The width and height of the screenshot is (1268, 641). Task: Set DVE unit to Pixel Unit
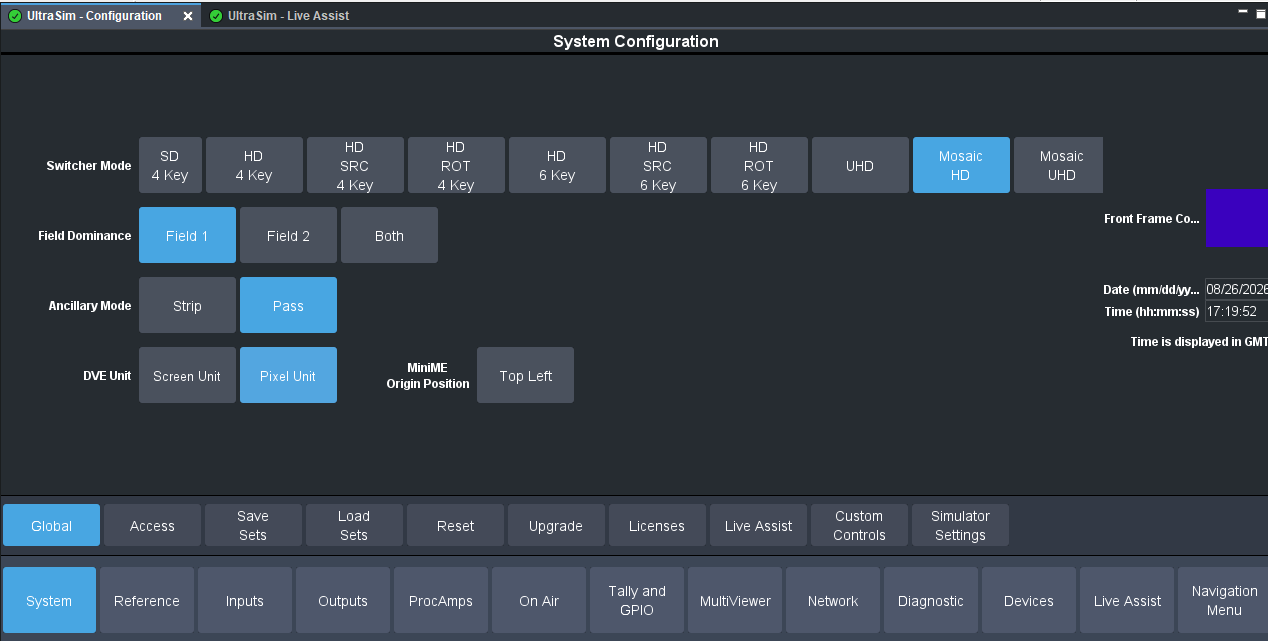(288, 375)
